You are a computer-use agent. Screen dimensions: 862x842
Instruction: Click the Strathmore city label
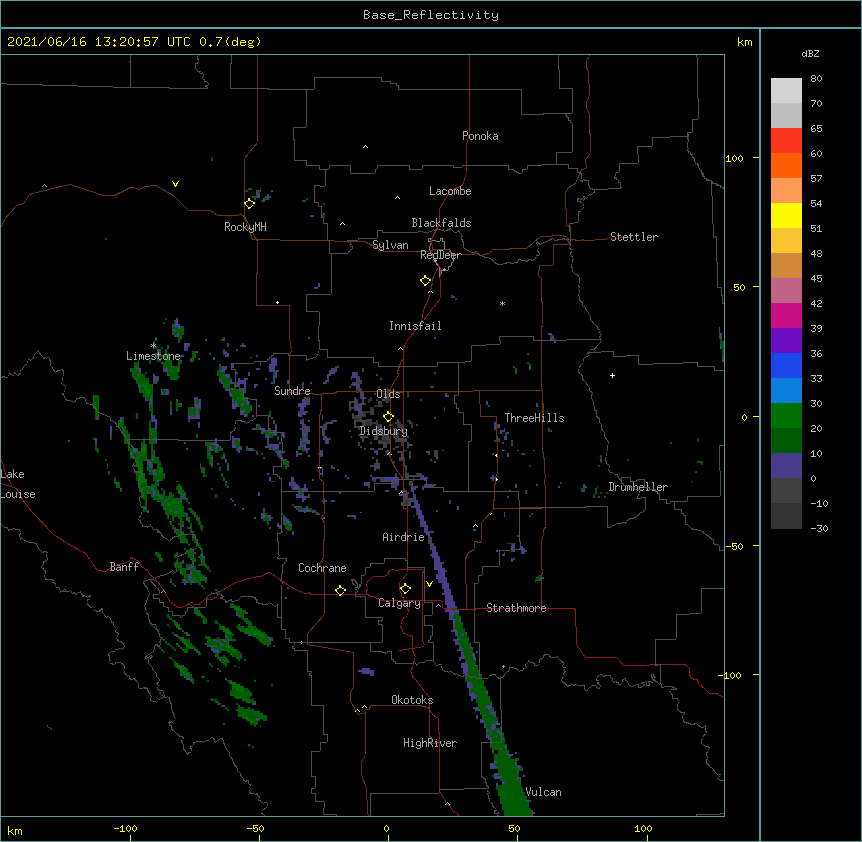[x=516, y=608]
